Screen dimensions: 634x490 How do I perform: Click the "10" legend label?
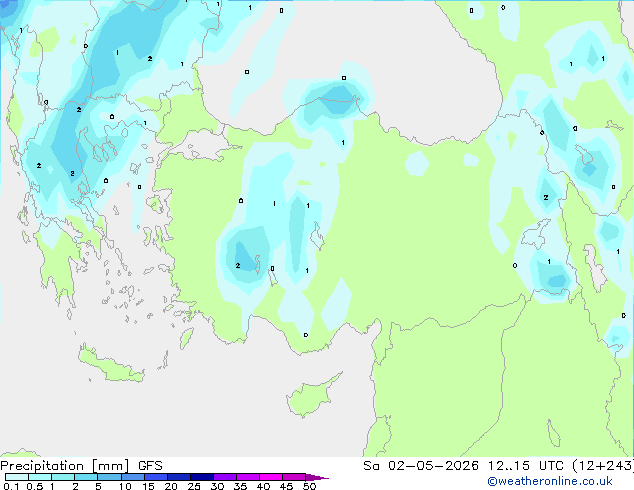pyautogui.click(x=125, y=486)
